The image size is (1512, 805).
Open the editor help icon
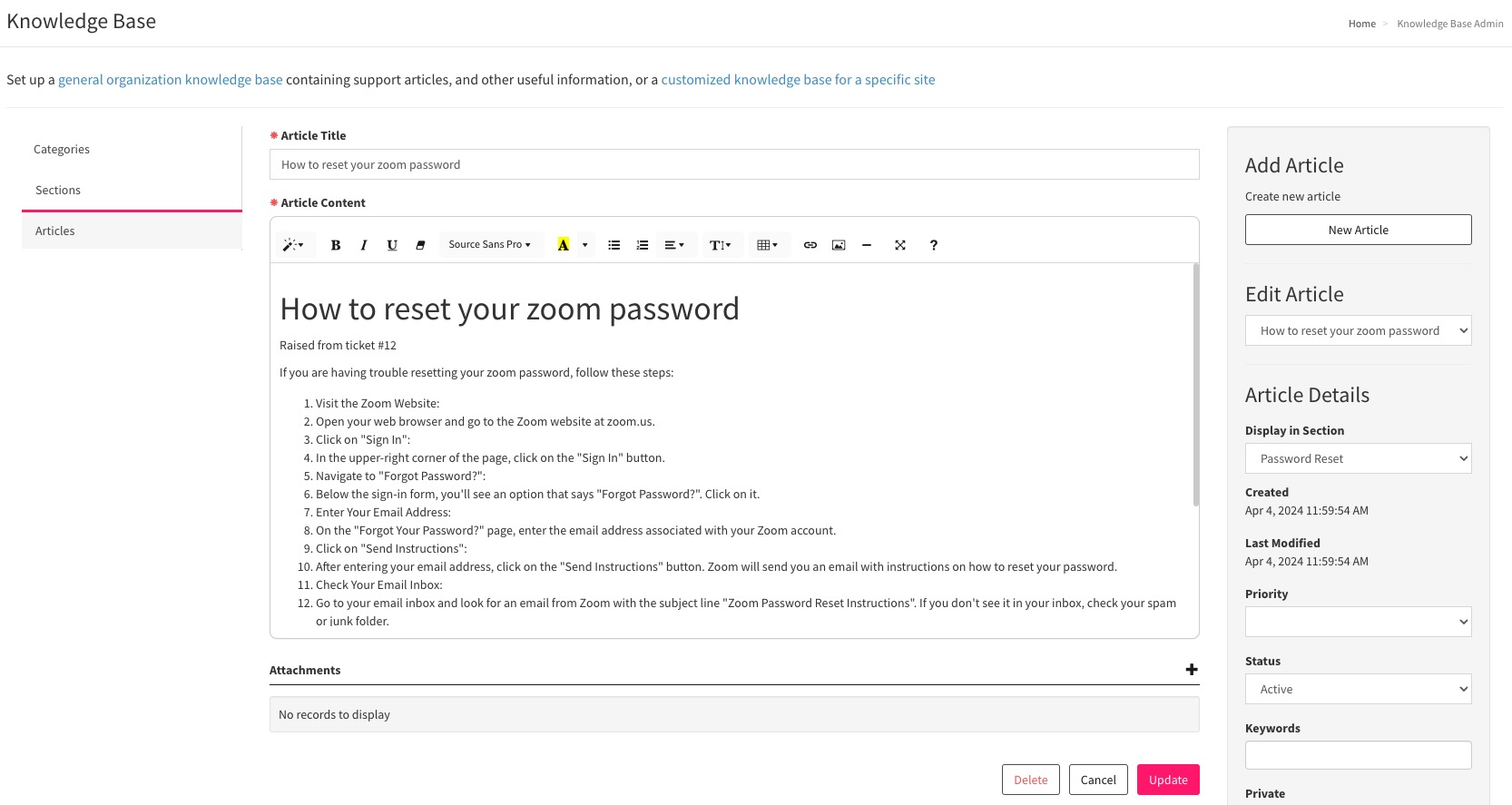[x=934, y=245]
